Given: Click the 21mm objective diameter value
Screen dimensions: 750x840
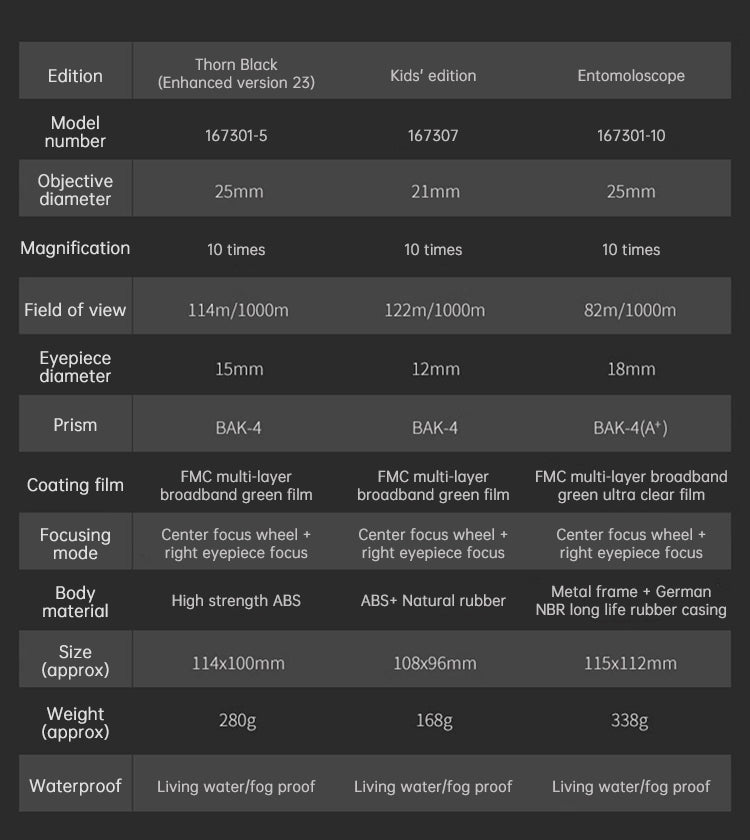Looking at the screenshot, I should coord(435,191).
